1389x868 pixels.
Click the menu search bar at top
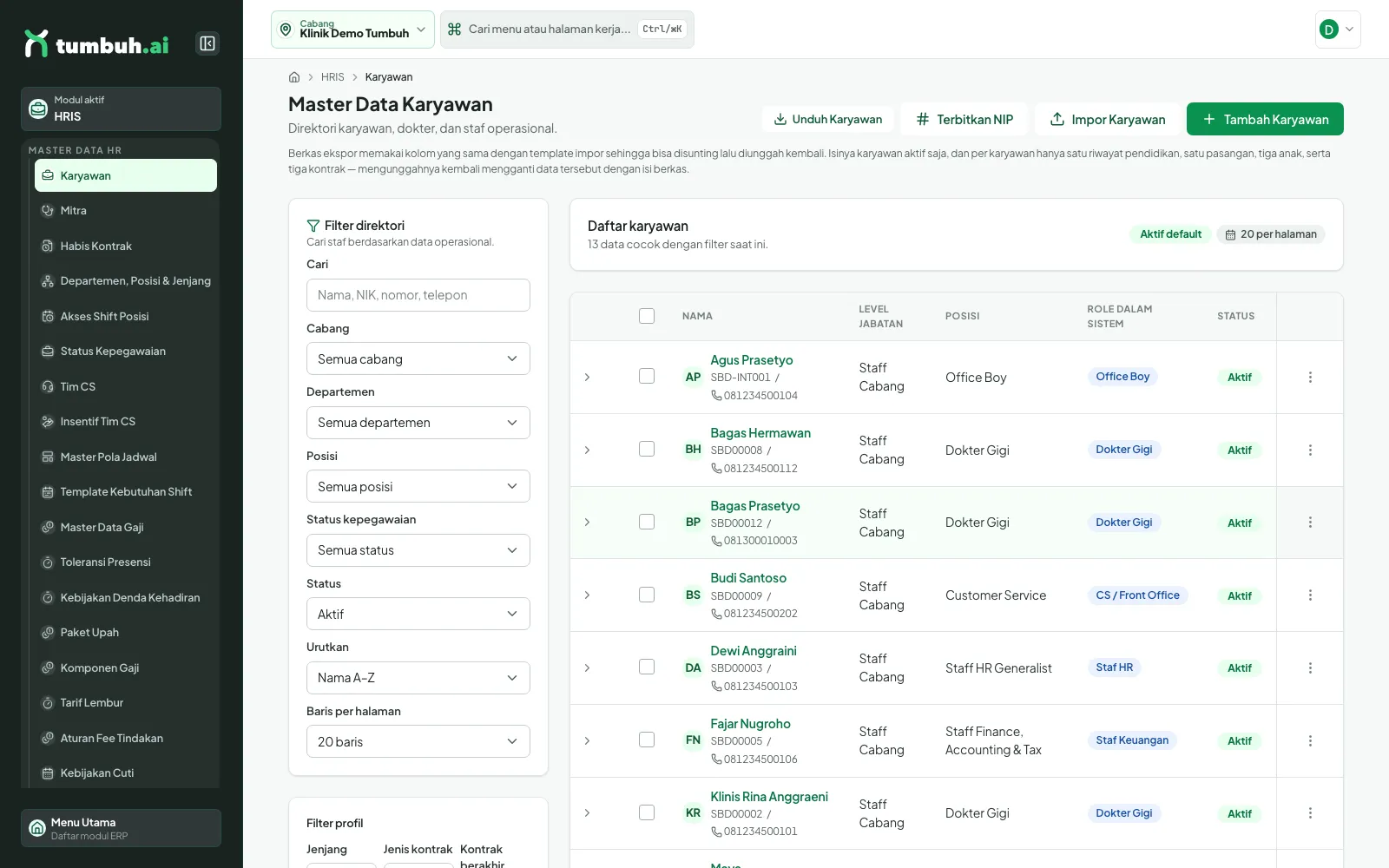click(567, 30)
